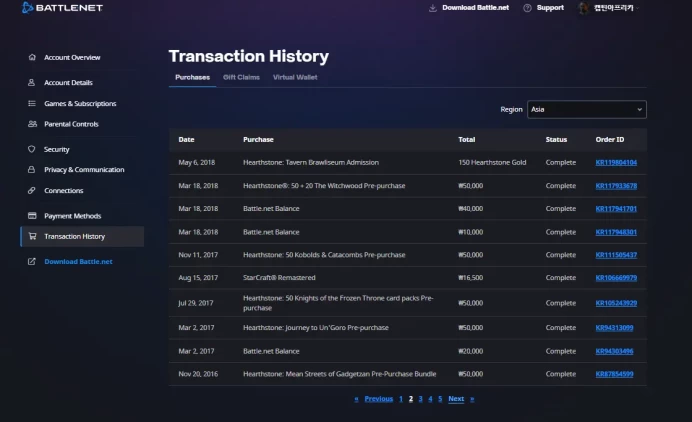Open order KR106669979

click(x=616, y=278)
